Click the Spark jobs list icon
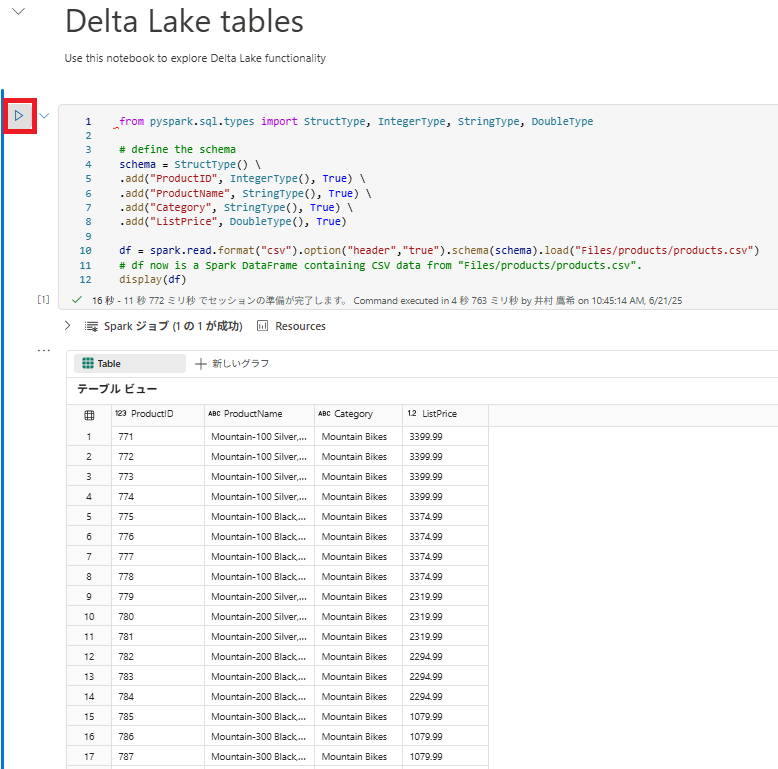The image size is (778, 769). click(x=91, y=326)
